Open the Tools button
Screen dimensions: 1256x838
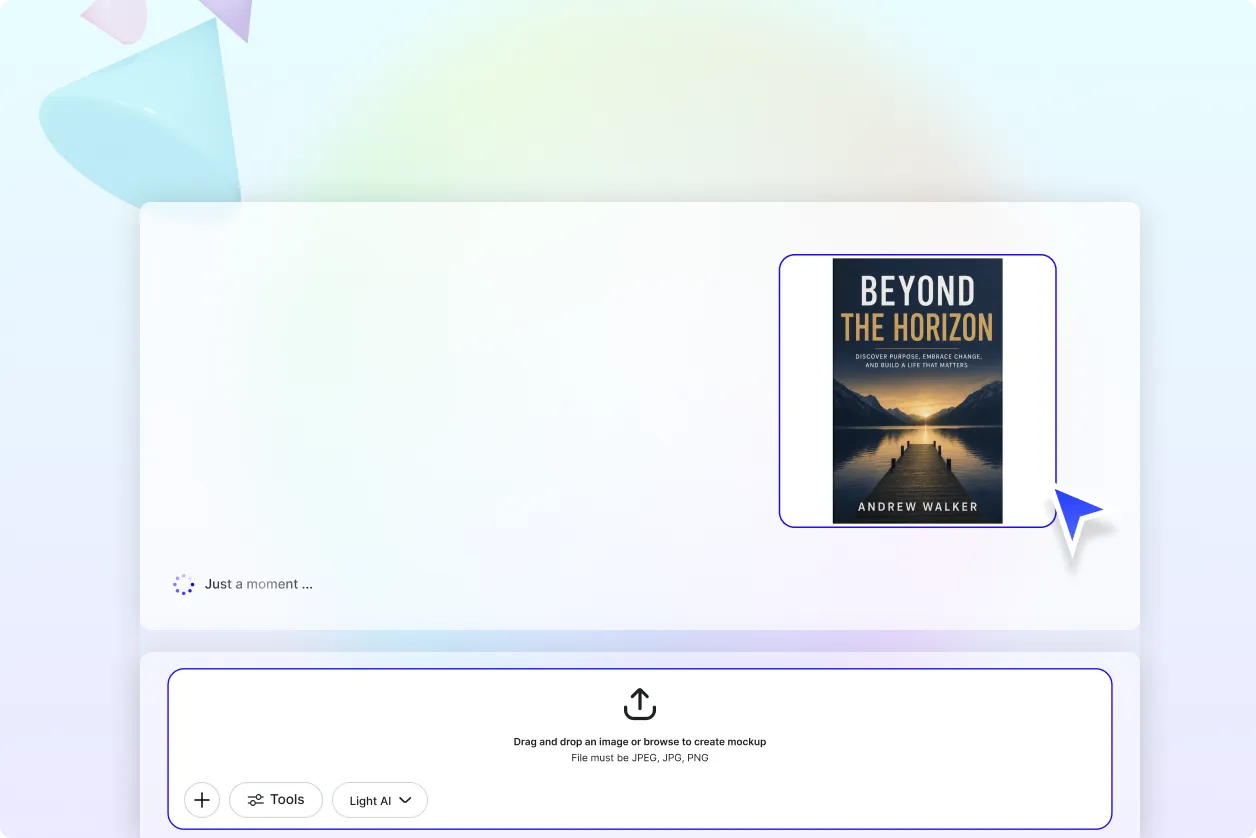click(x=276, y=800)
